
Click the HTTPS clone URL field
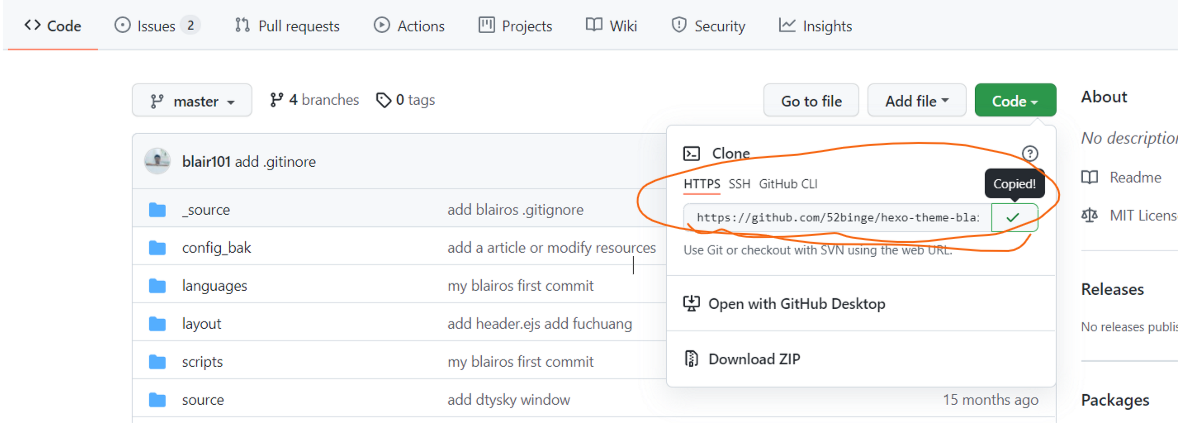837,217
